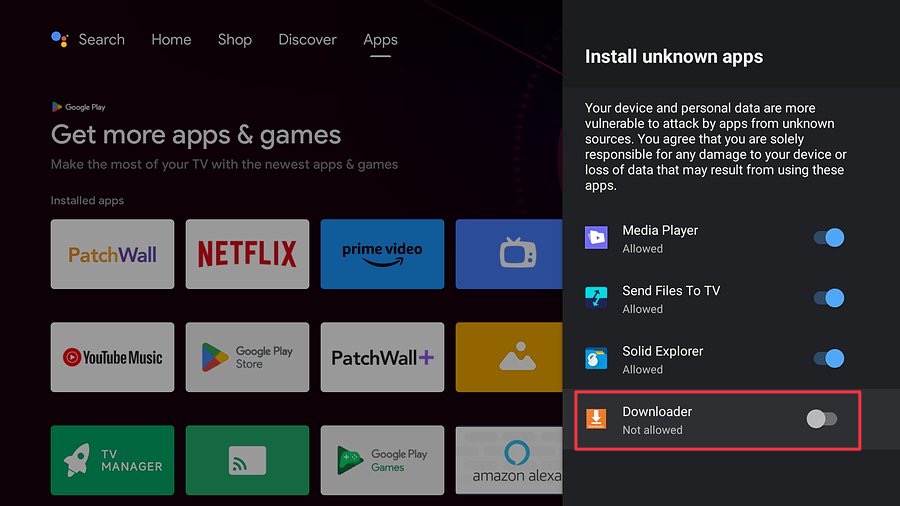Click the Media Player app icon
The image size is (900, 506).
pos(596,238)
